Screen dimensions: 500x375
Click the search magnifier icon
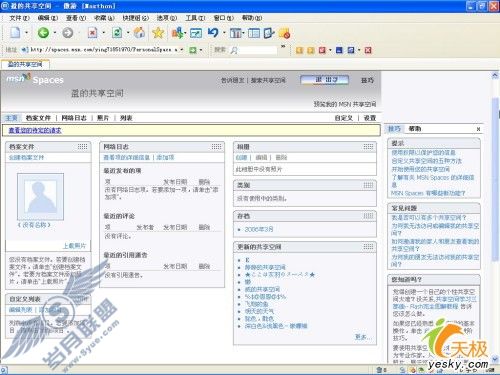click(x=234, y=50)
